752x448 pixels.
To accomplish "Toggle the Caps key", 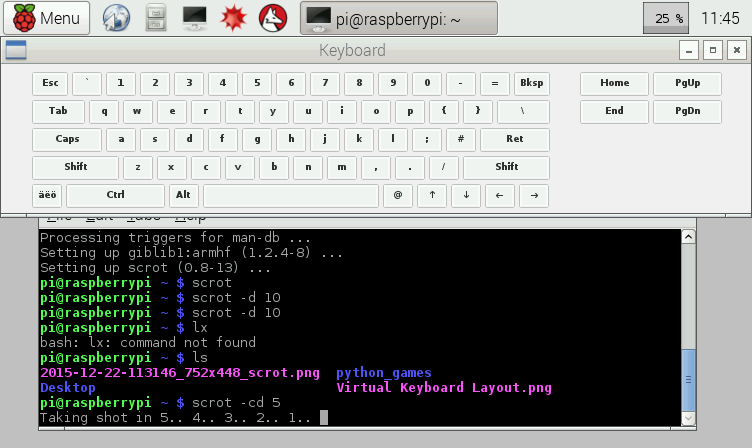I will (x=67, y=140).
